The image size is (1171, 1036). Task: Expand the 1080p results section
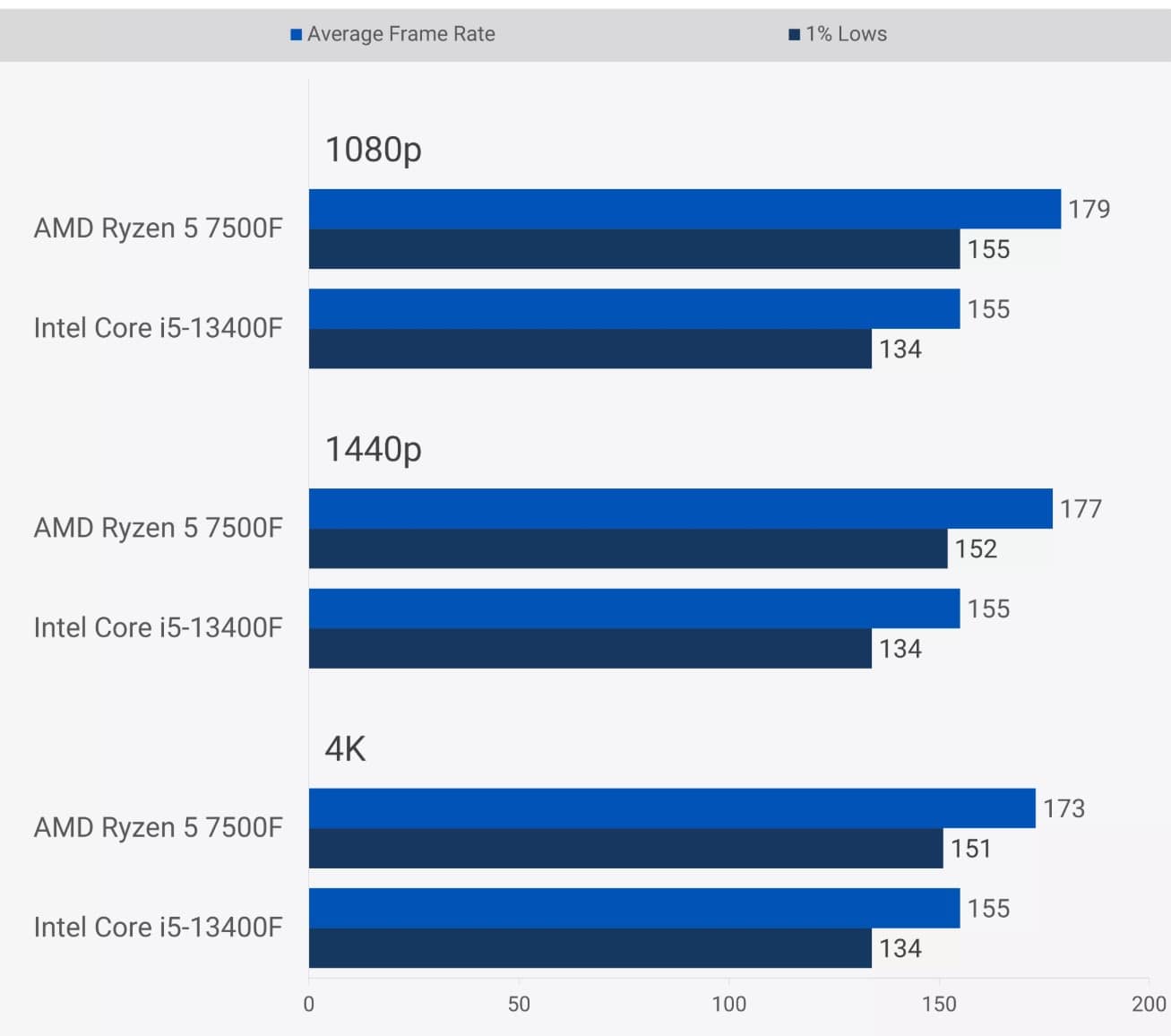click(x=373, y=150)
